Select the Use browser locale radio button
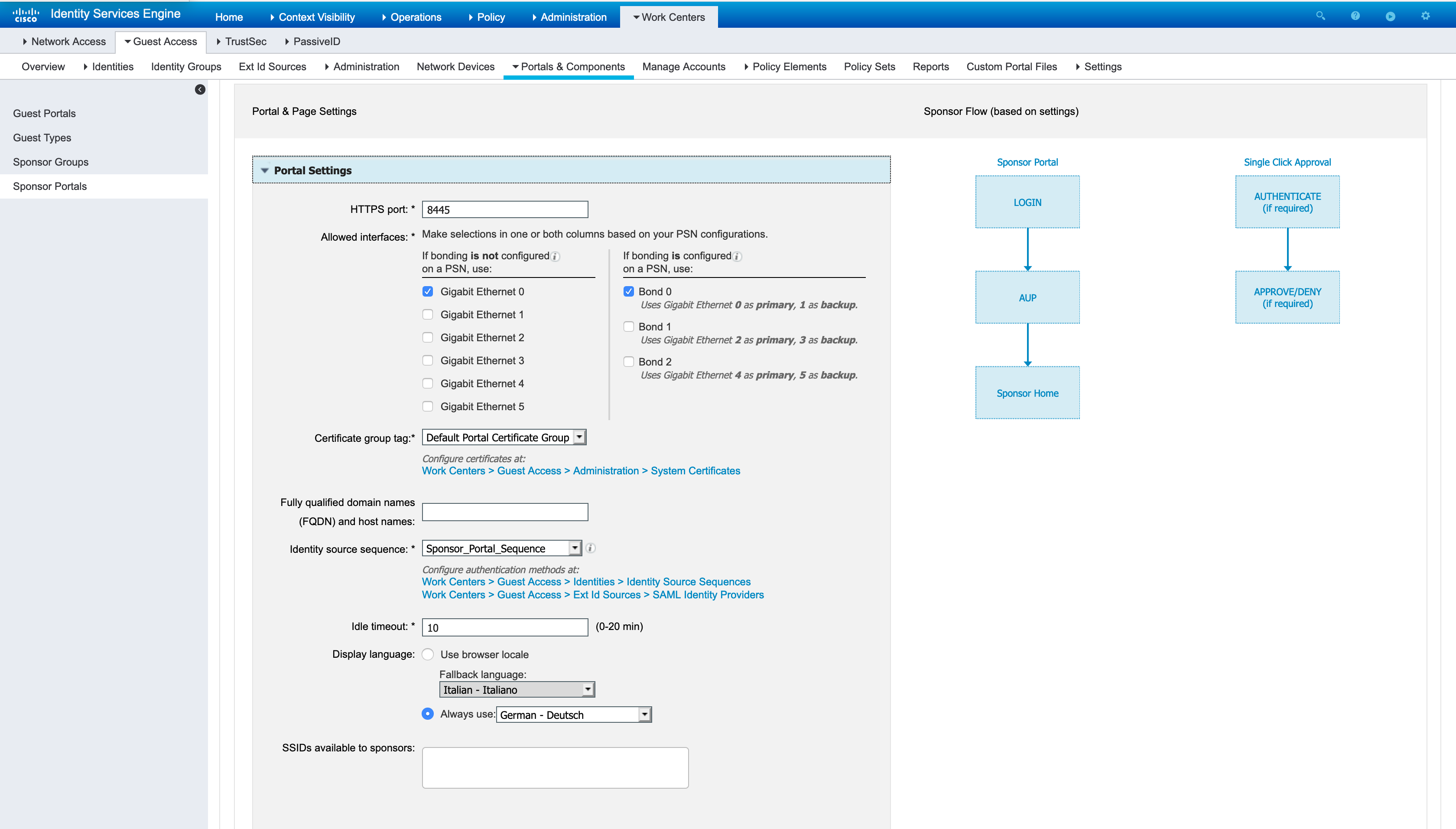Screen dimensions: 1456x829 click(428, 654)
